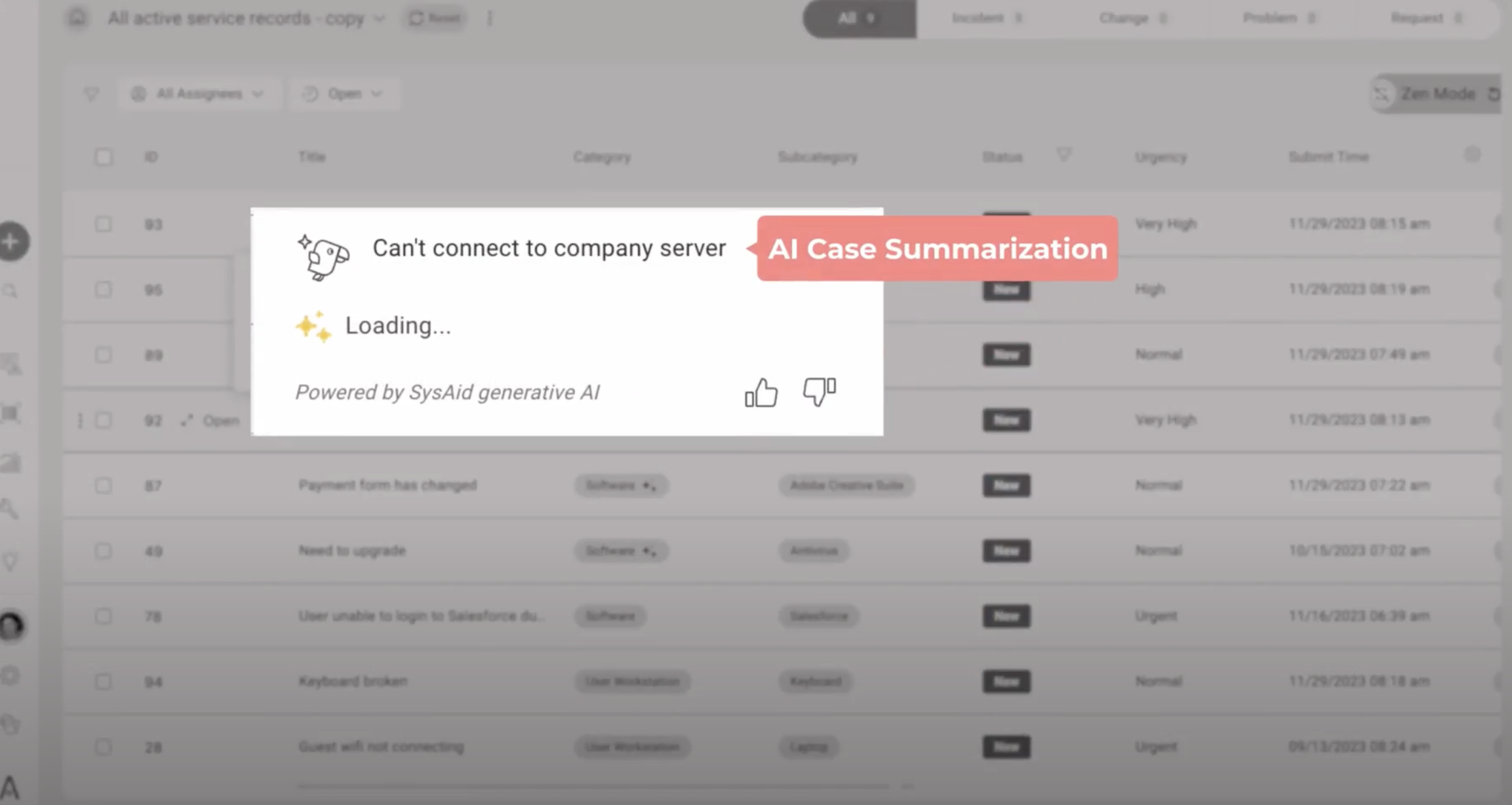Click the Open link on record 92

pos(220,420)
